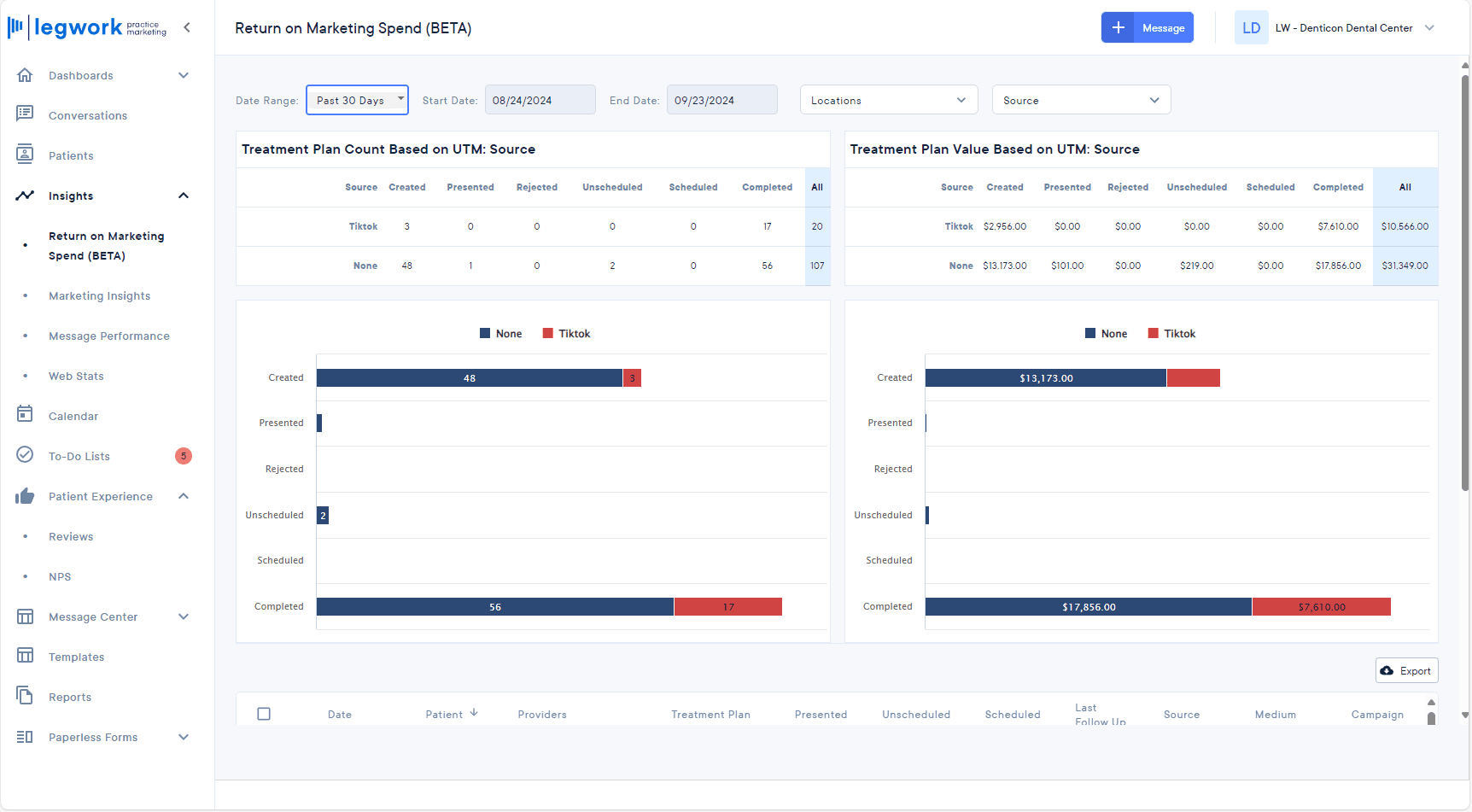The height and width of the screenshot is (812, 1472).
Task: Open the Source dropdown filter
Action: point(1080,100)
